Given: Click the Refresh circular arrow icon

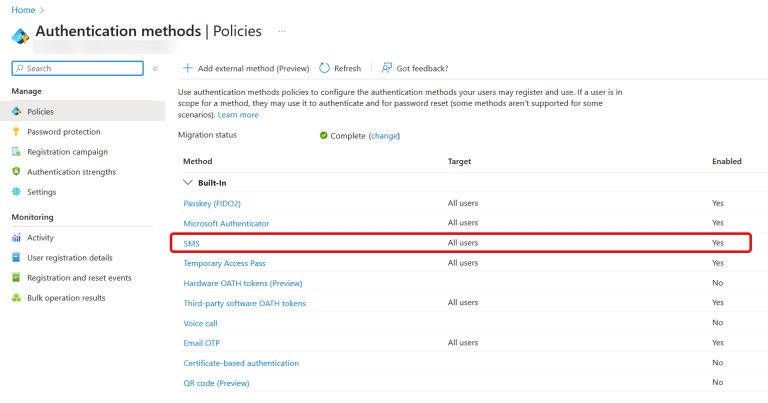Looking at the screenshot, I should tap(324, 68).
